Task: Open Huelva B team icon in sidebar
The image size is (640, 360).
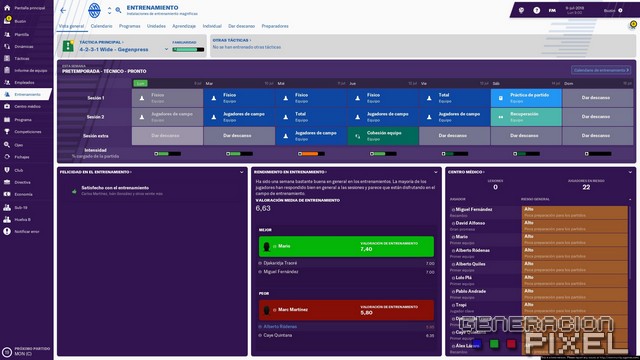Action: tap(7, 219)
